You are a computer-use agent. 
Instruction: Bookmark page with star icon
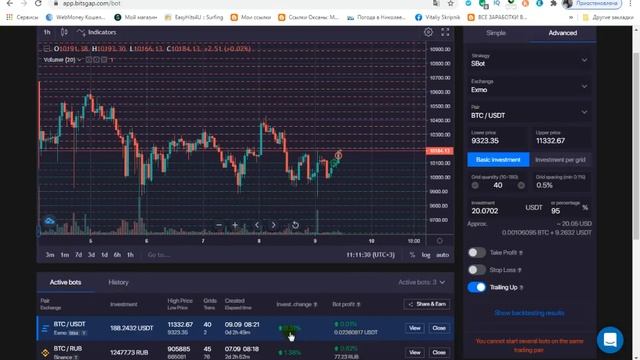[451, 3]
